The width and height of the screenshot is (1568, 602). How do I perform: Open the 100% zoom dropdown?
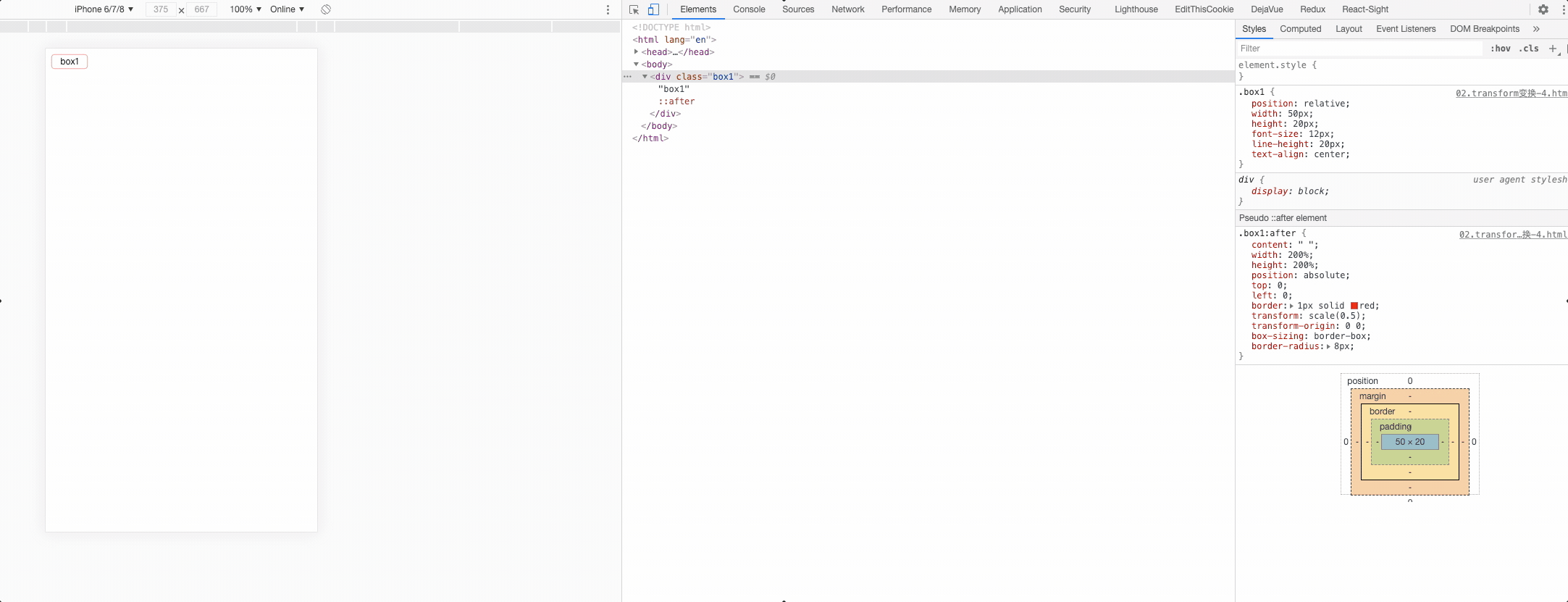[x=245, y=9]
